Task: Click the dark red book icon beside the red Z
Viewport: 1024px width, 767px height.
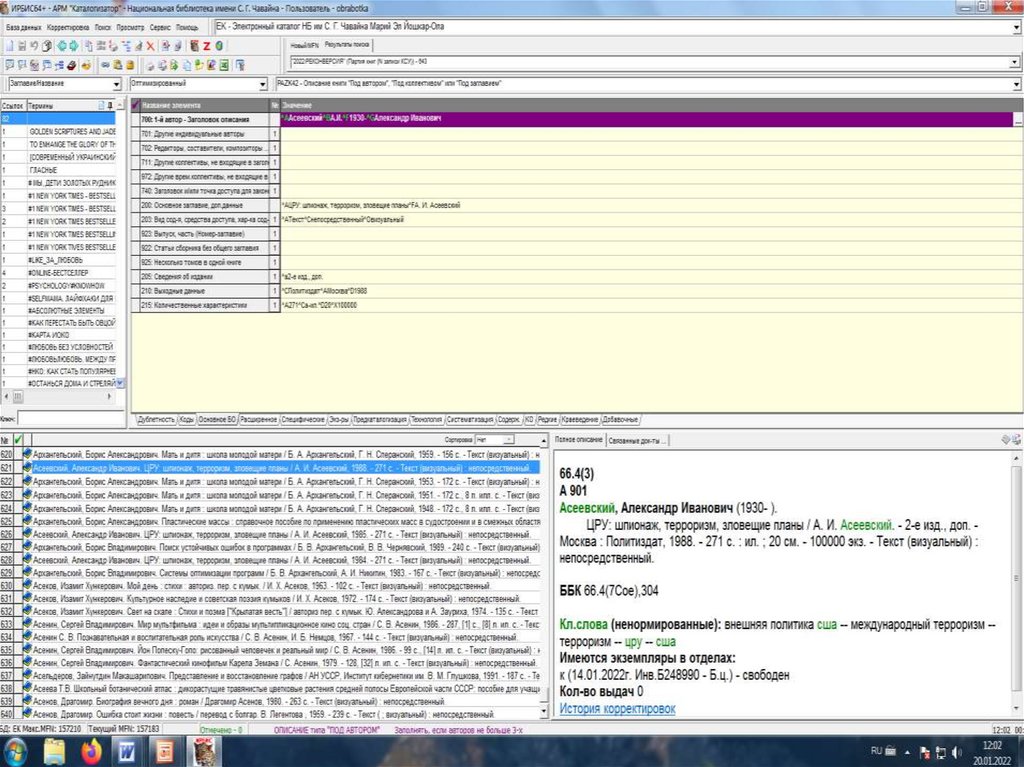Action: point(195,46)
